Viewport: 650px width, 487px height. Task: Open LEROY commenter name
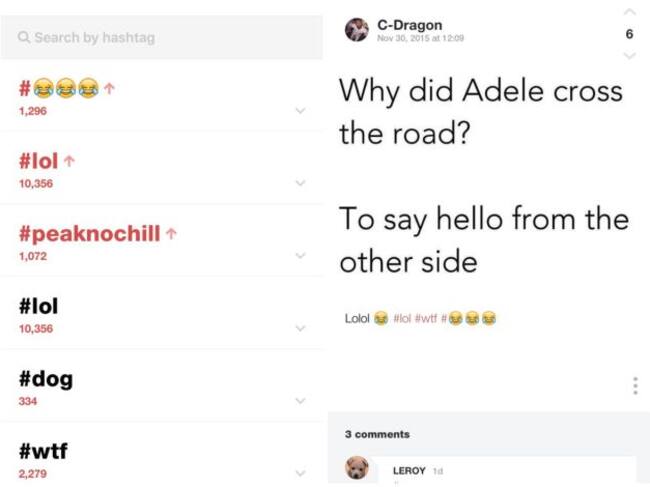(x=409, y=470)
